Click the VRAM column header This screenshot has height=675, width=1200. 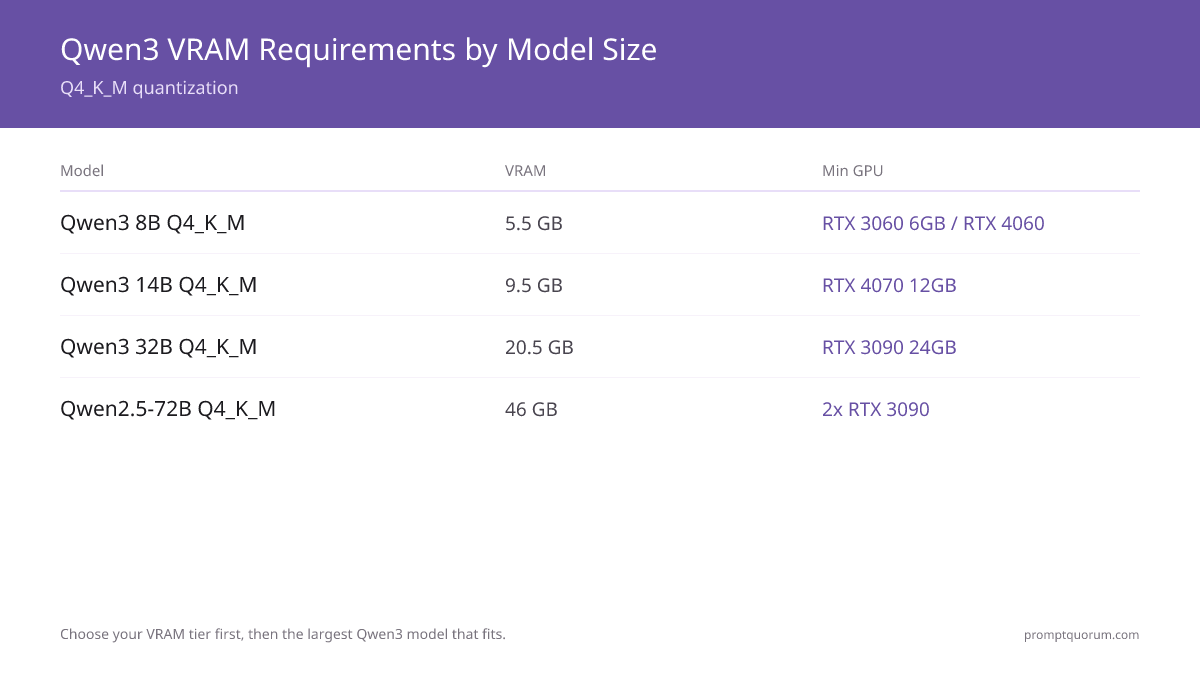click(526, 171)
